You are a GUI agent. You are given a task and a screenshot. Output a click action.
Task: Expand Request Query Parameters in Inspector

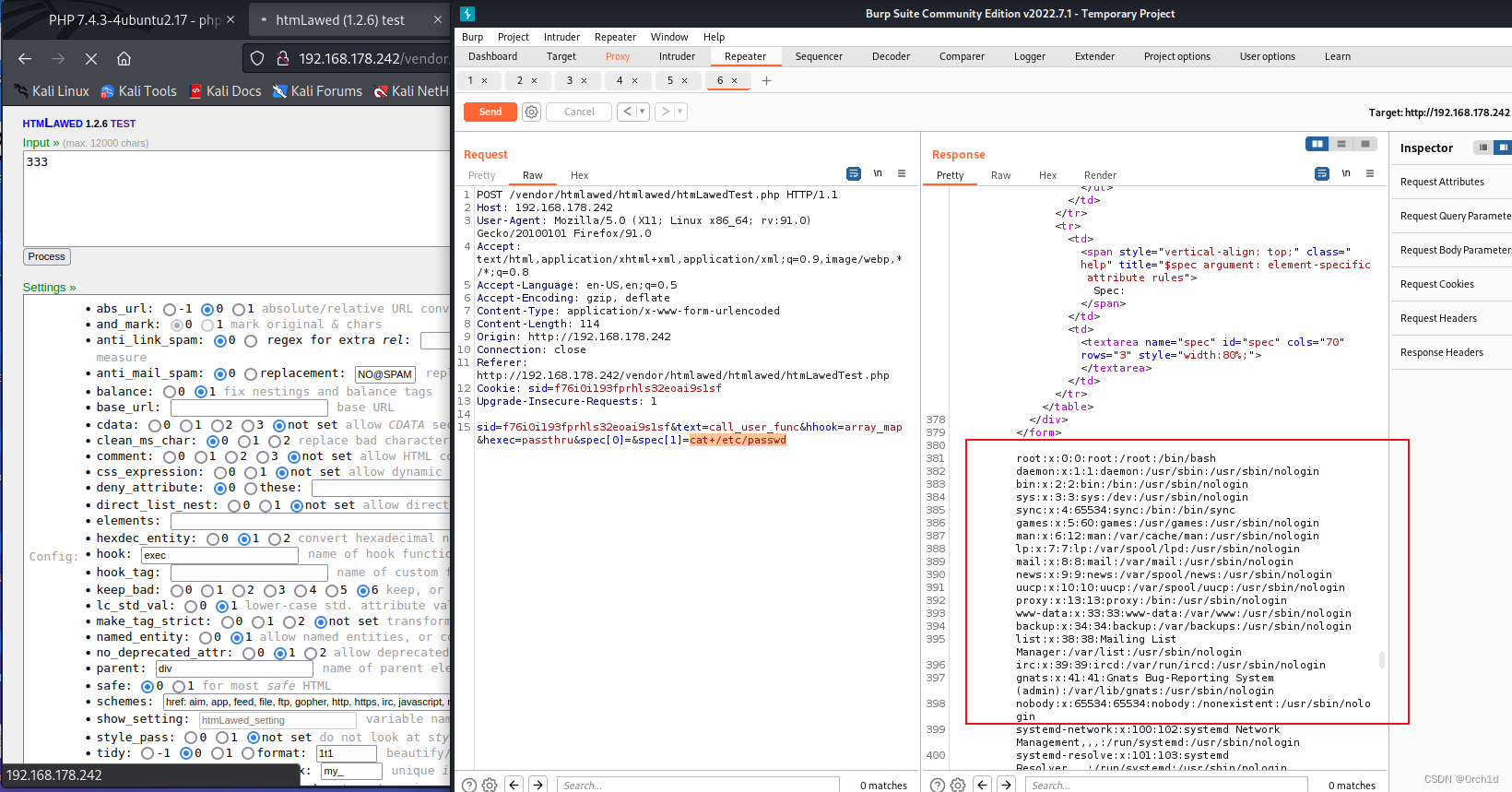tap(1450, 216)
